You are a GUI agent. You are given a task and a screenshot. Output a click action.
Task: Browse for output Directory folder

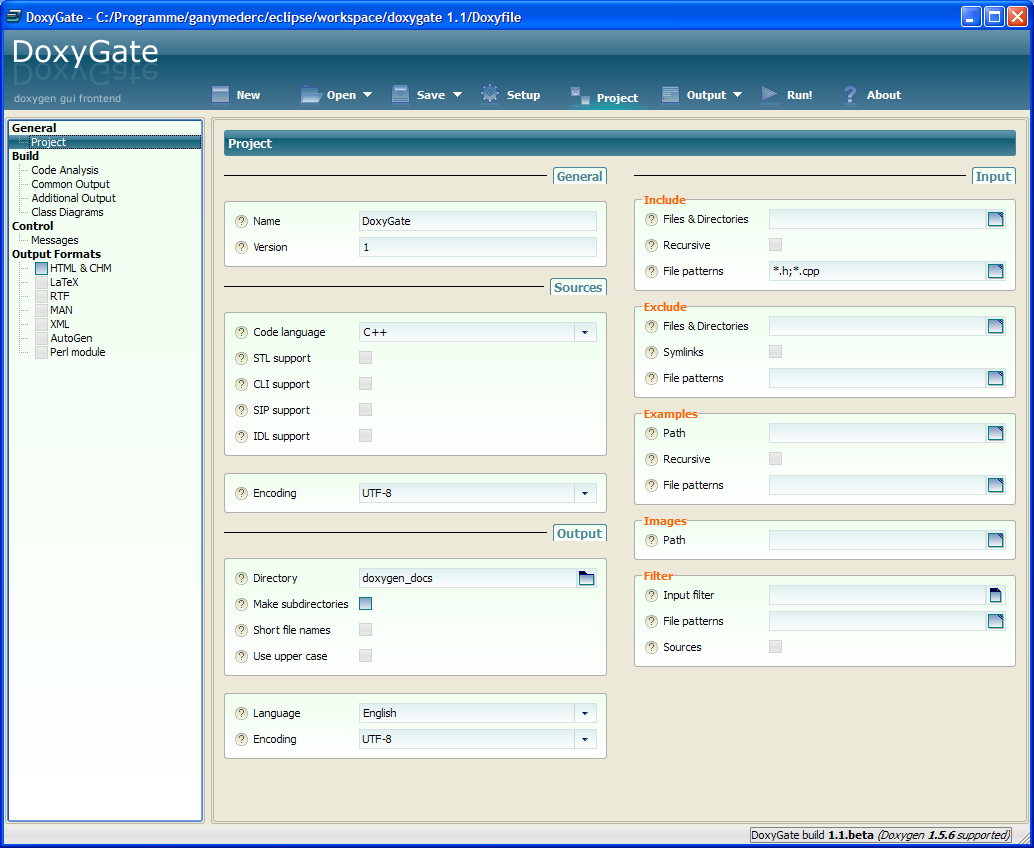pos(586,578)
